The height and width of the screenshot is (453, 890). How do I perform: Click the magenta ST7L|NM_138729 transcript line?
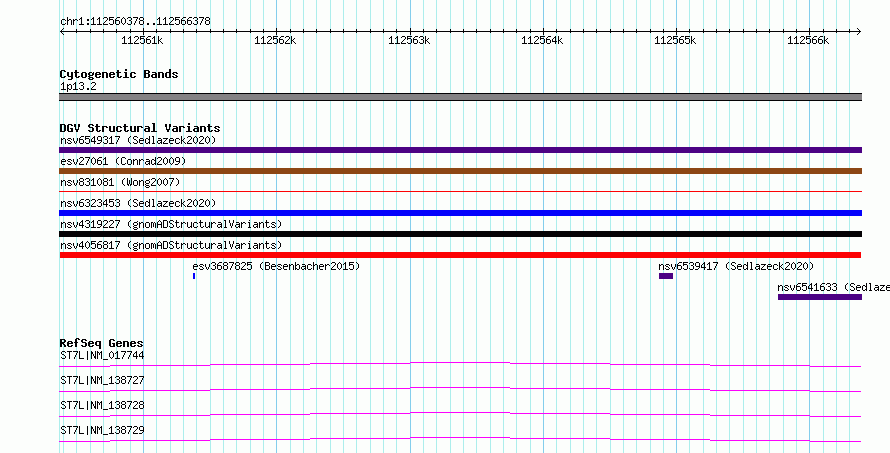tap(460, 439)
